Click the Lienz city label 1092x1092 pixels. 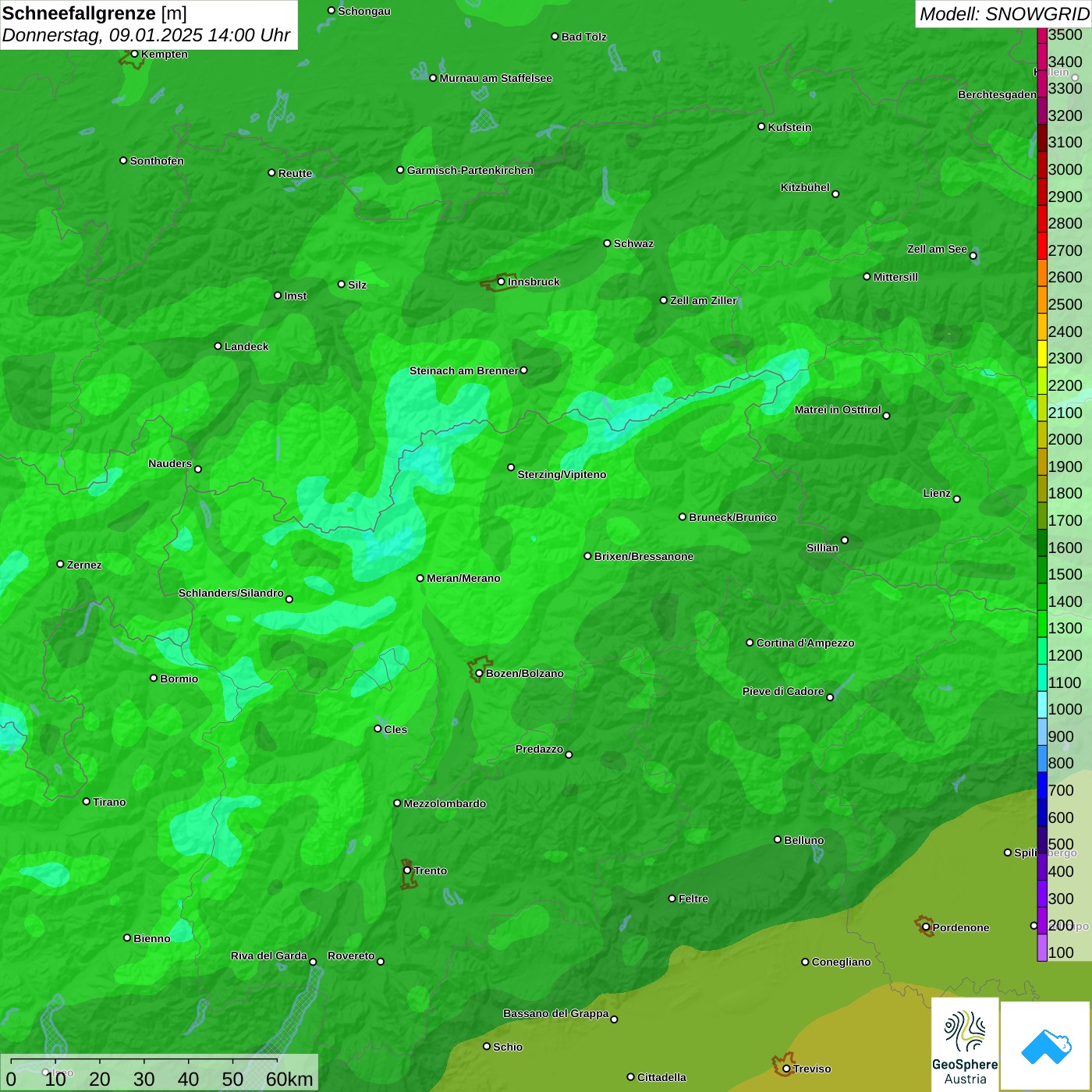tap(937, 493)
